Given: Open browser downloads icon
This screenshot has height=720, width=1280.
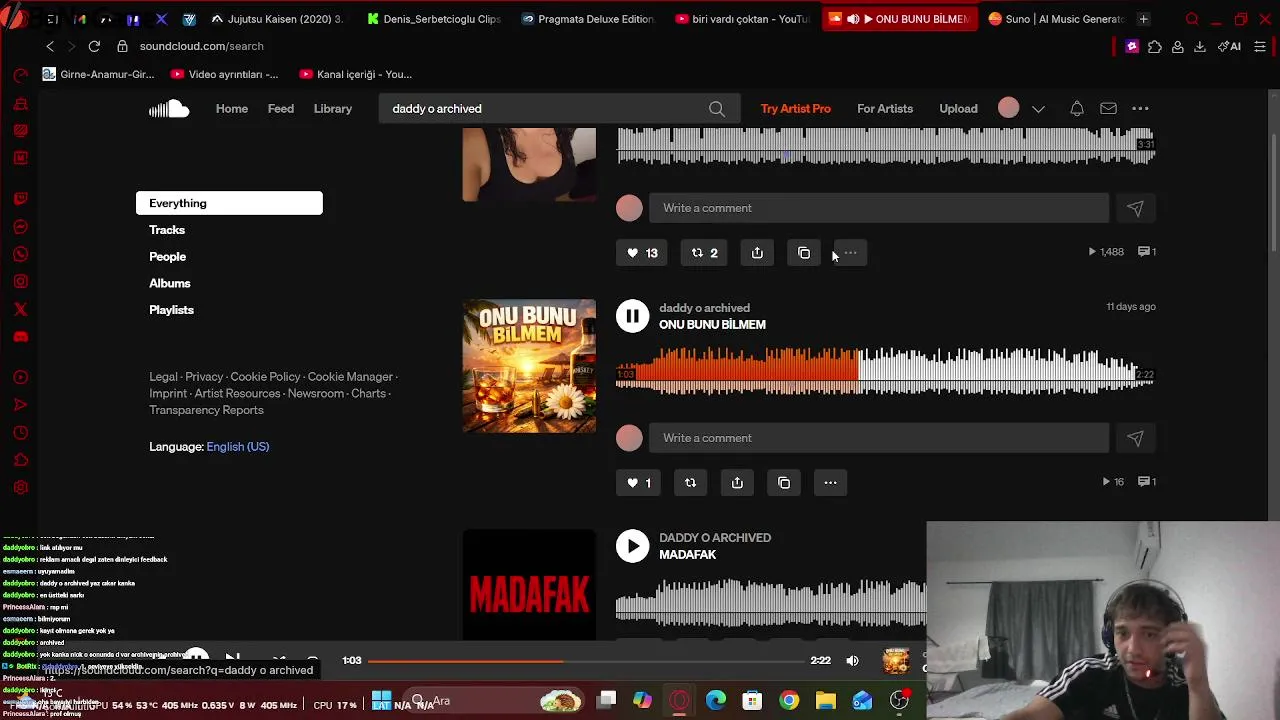Looking at the screenshot, I should (x=1200, y=46).
